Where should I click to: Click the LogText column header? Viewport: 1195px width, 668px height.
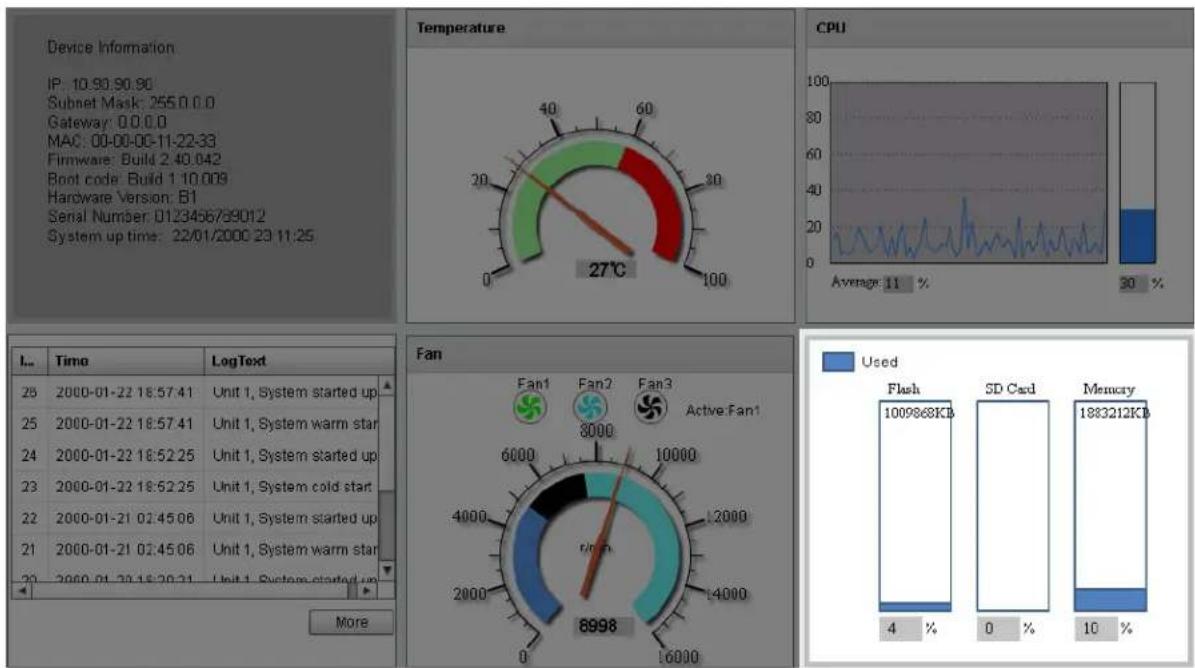coord(299,361)
